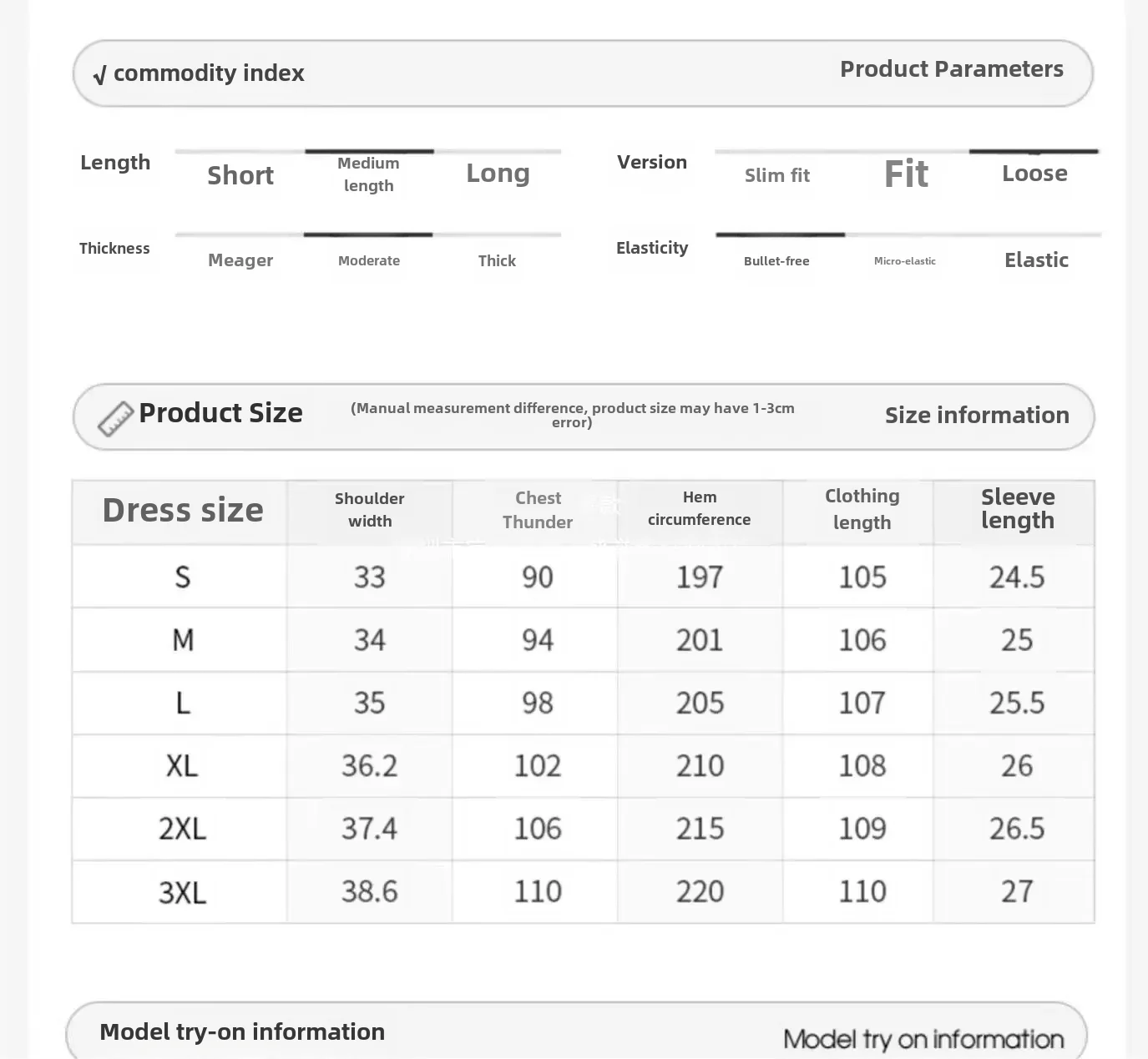Click the manual measurement difference note
Viewport: 1148px width, 1059px height.
tap(572, 415)
